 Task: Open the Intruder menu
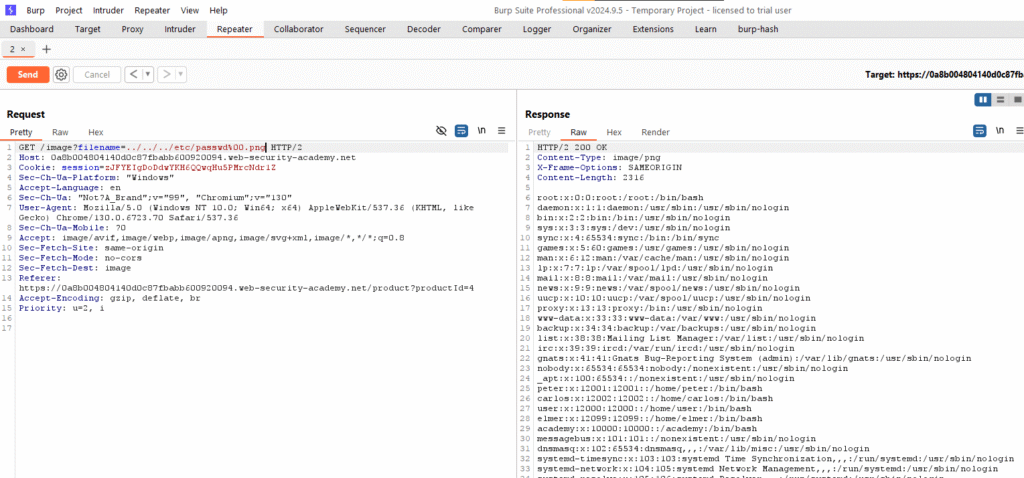click(108, 10)
